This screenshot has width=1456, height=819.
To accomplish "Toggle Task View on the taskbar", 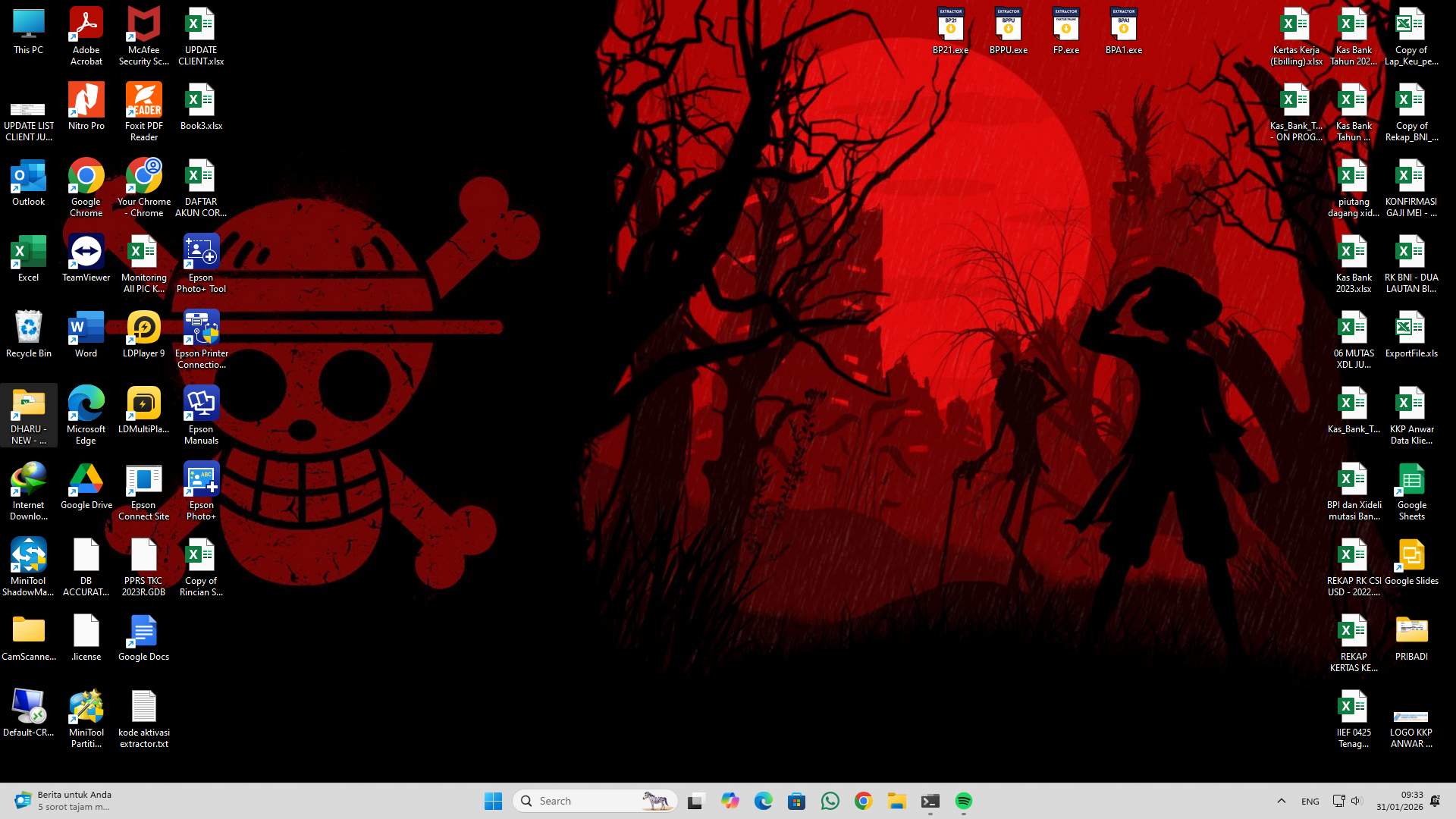I will 695,800.
